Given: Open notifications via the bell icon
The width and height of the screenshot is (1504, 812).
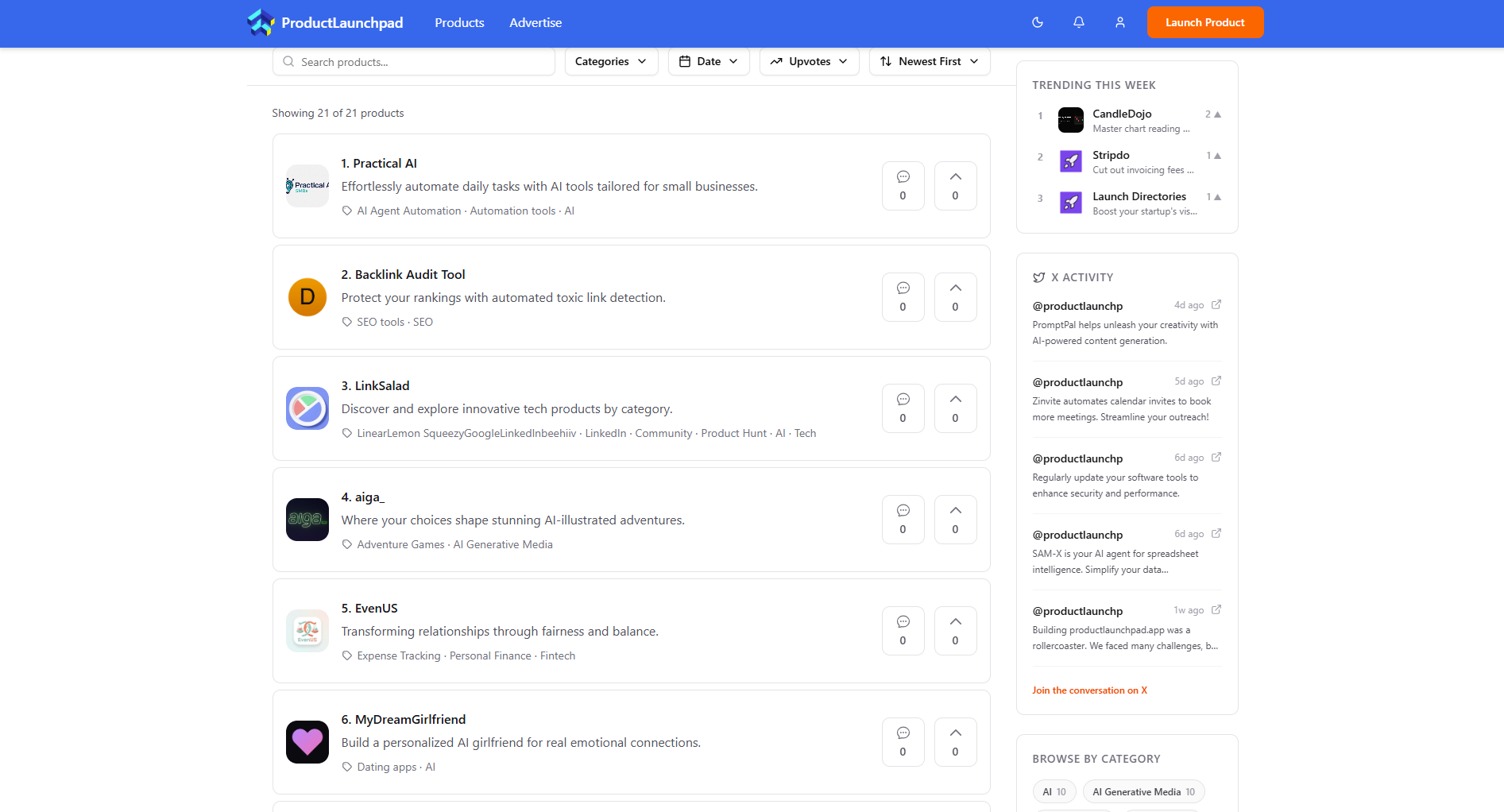Looking at the screenshot, I should click(x=1078, y=22).
